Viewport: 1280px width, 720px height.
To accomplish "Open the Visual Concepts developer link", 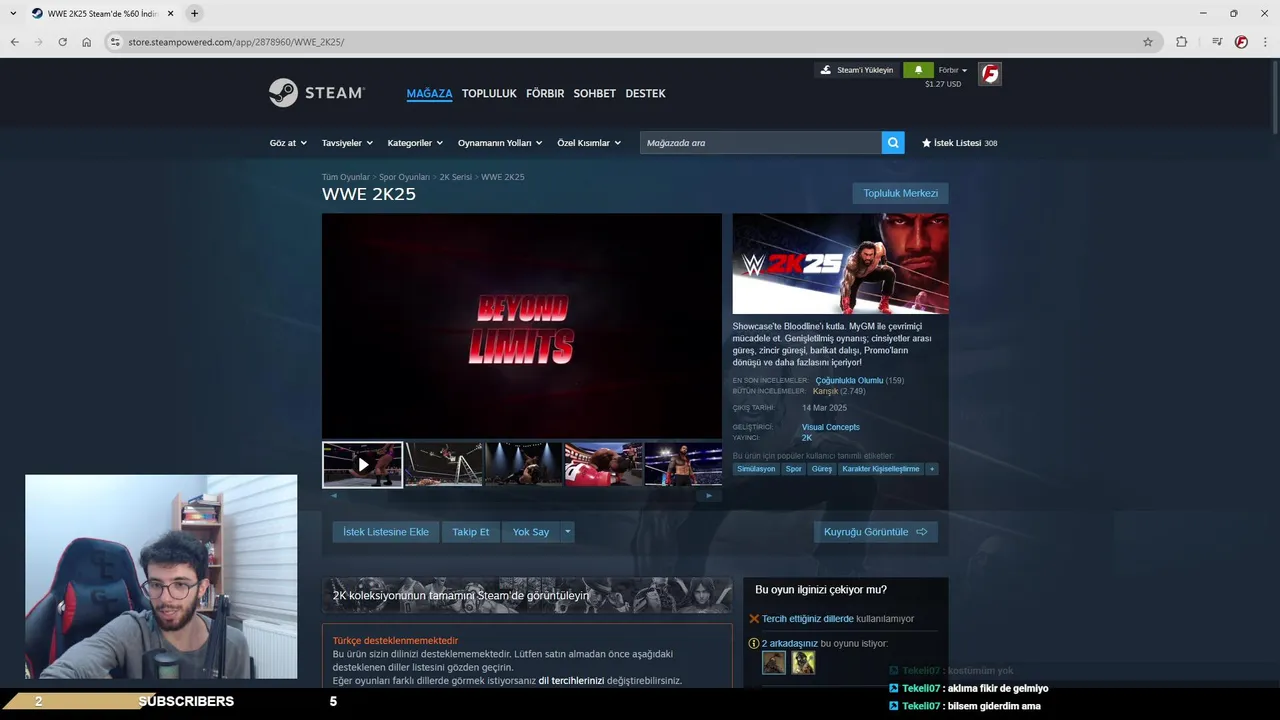I will pos(830,427).
